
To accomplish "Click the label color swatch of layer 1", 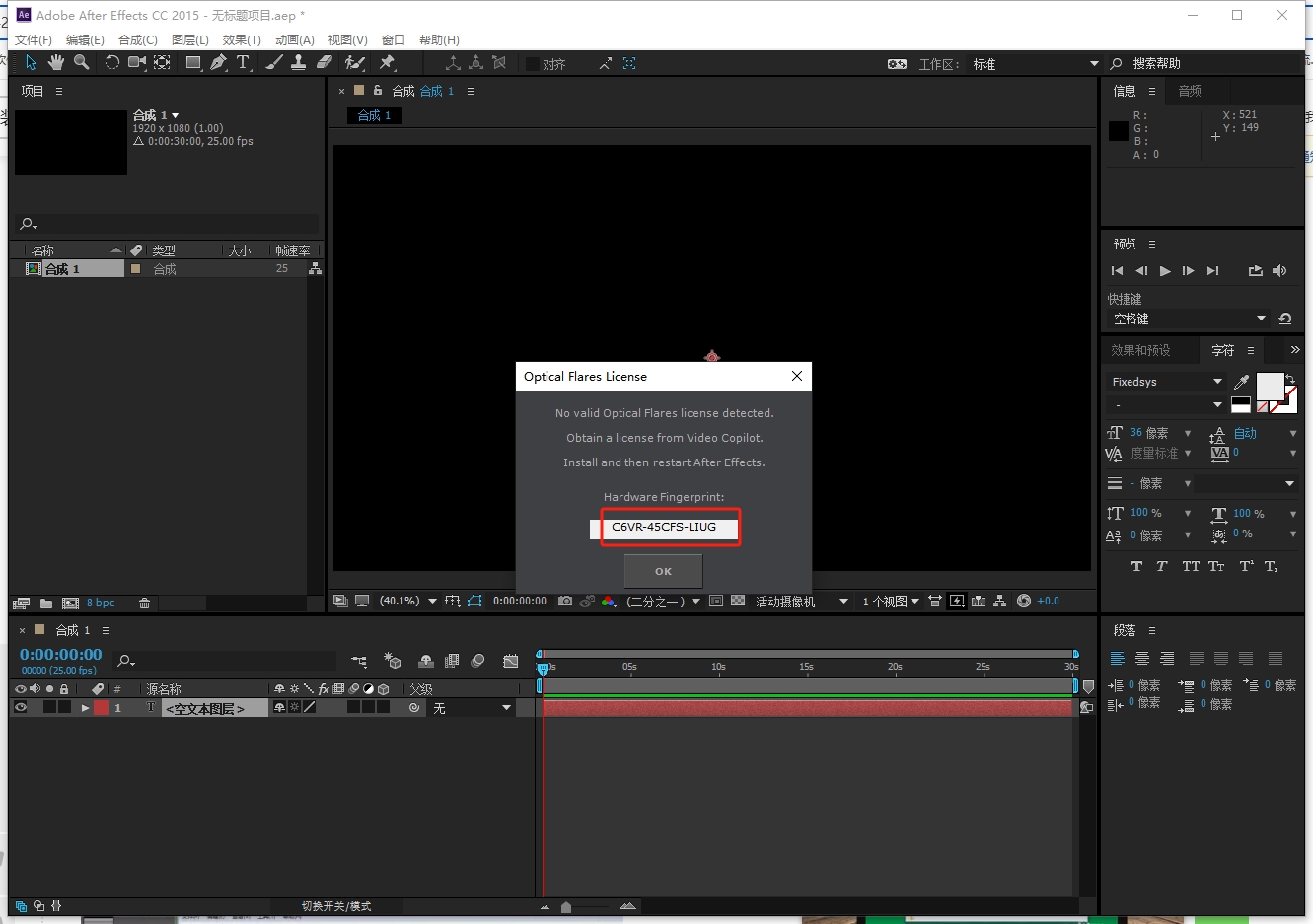I will 101,708.
